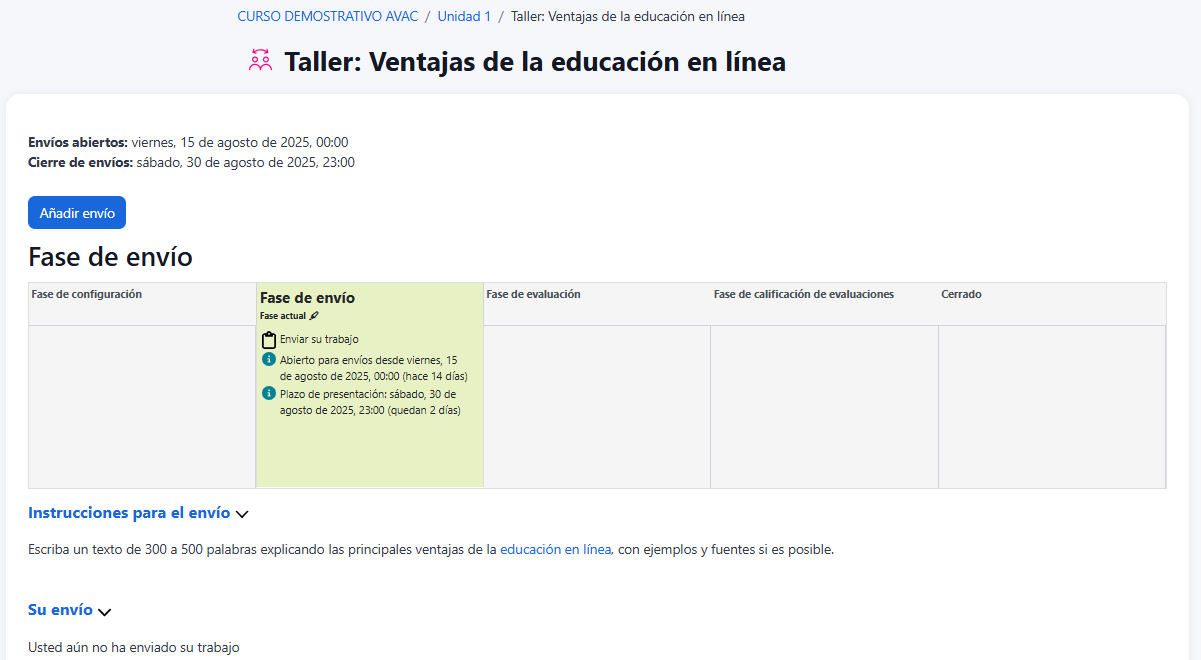Select the Fase de configuración column header
Image resolution: width=1201 pixels, height=660 pixels.
pyautogui.click(x=87, y=294)
